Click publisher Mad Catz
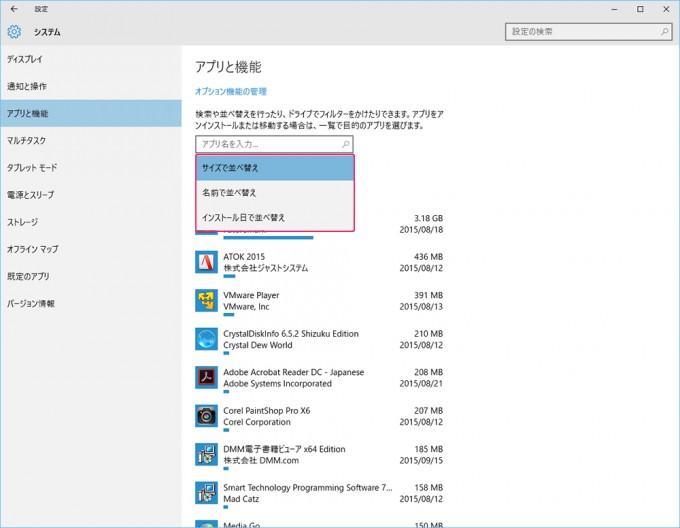Viewport: 680px width, 528px height. (241, 499)
